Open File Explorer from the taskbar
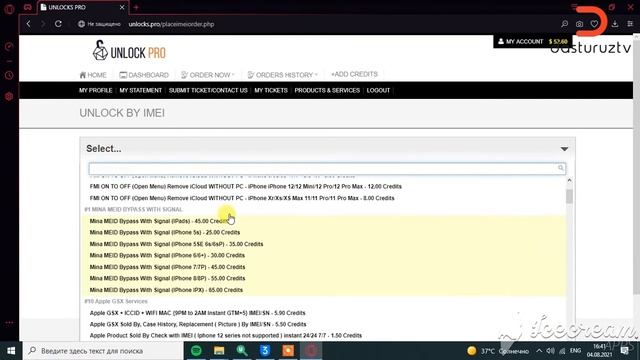Viewport: 640px width, 360px height. [219, 351]
